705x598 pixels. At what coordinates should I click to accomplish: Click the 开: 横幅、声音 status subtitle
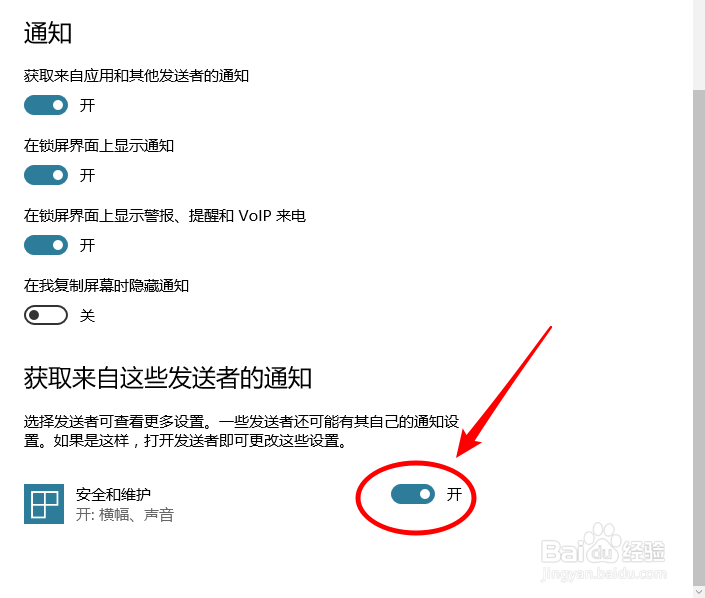[x=125, y=515]
